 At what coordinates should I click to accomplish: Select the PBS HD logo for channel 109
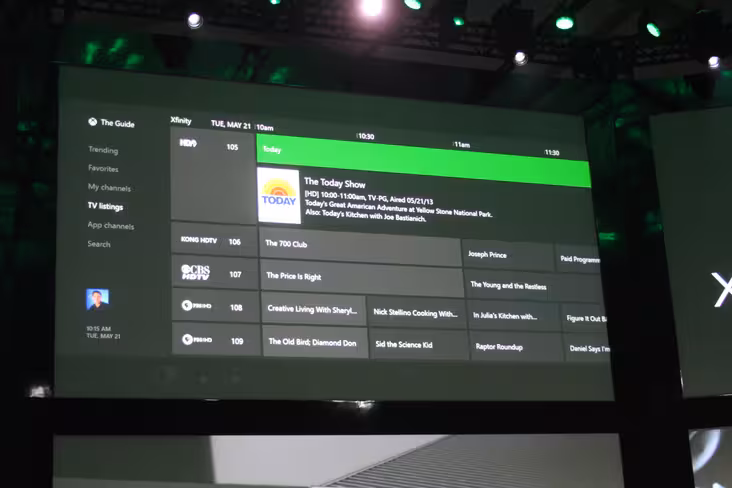coord(197,339)
